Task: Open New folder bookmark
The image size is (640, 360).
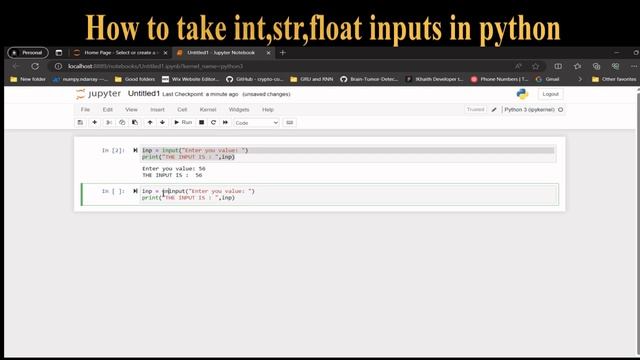Action: coord(28,79)
